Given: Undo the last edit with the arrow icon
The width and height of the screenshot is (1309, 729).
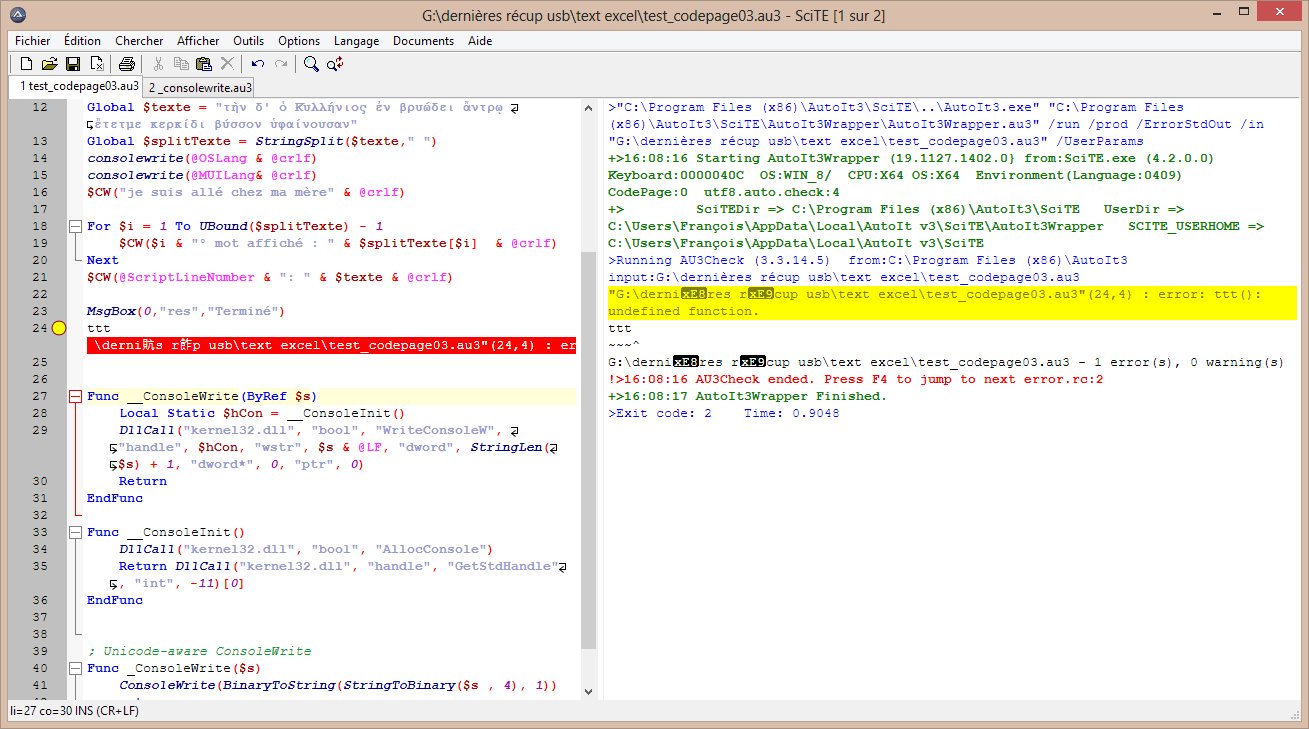Looking at the screenshot, I should tap(258, 64).
